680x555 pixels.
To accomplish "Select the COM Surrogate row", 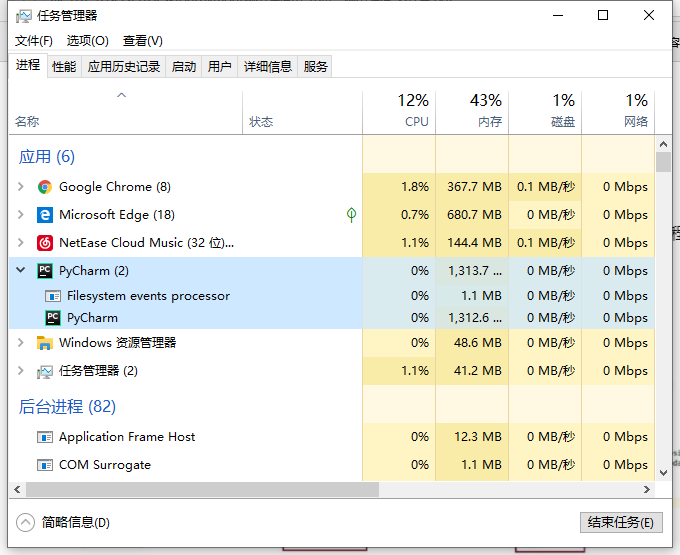I will click(332, 465).
